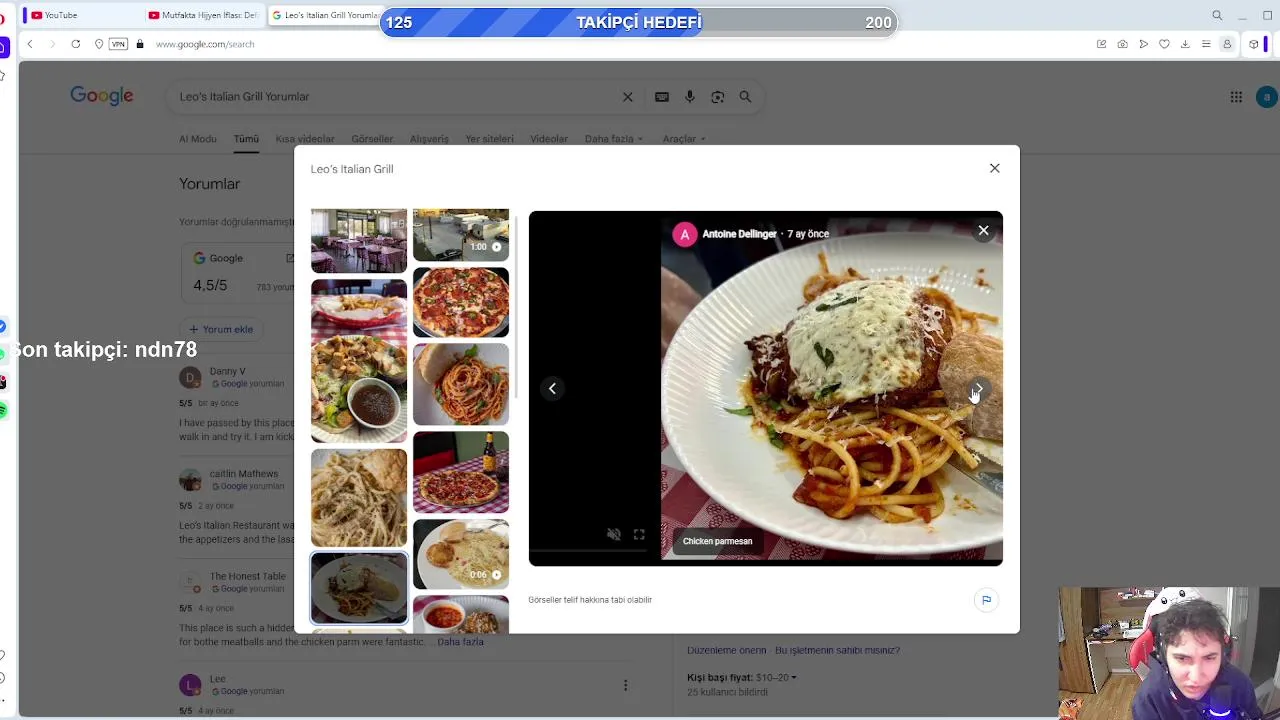This screenshot has width=1280, height=720.
Task: Switch to the Kısa videolar tab
Action: pyautogui.click(x=305, y=139)
